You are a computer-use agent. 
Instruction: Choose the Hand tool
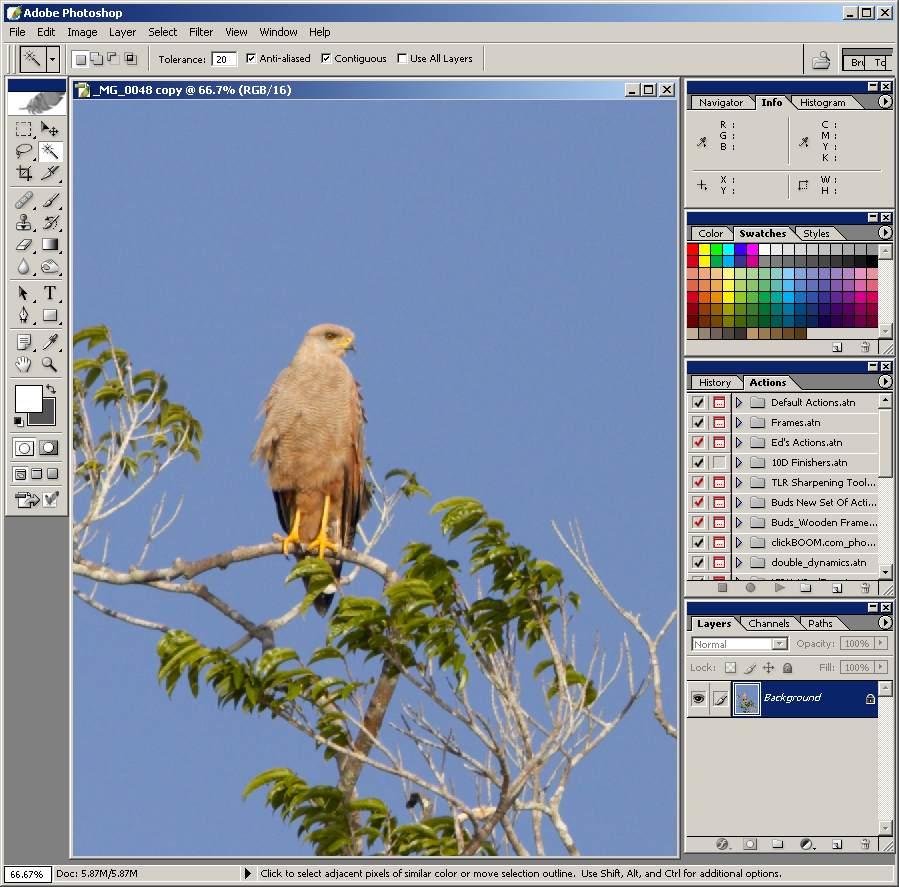pos(24,364)
